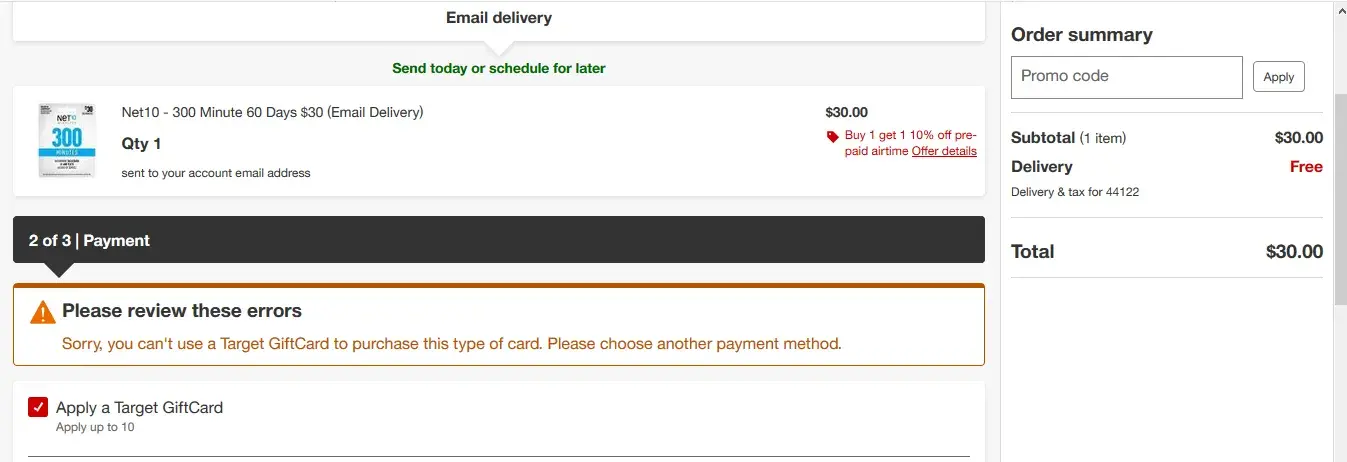
Task: Click the Email delivery heading
Action: [x=498, y=18]
